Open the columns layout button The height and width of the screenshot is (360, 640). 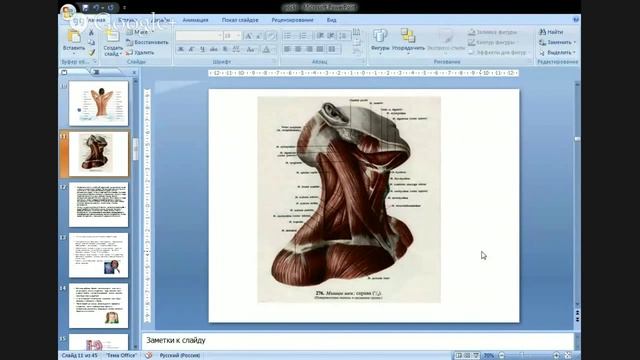(x=333, y=49)
